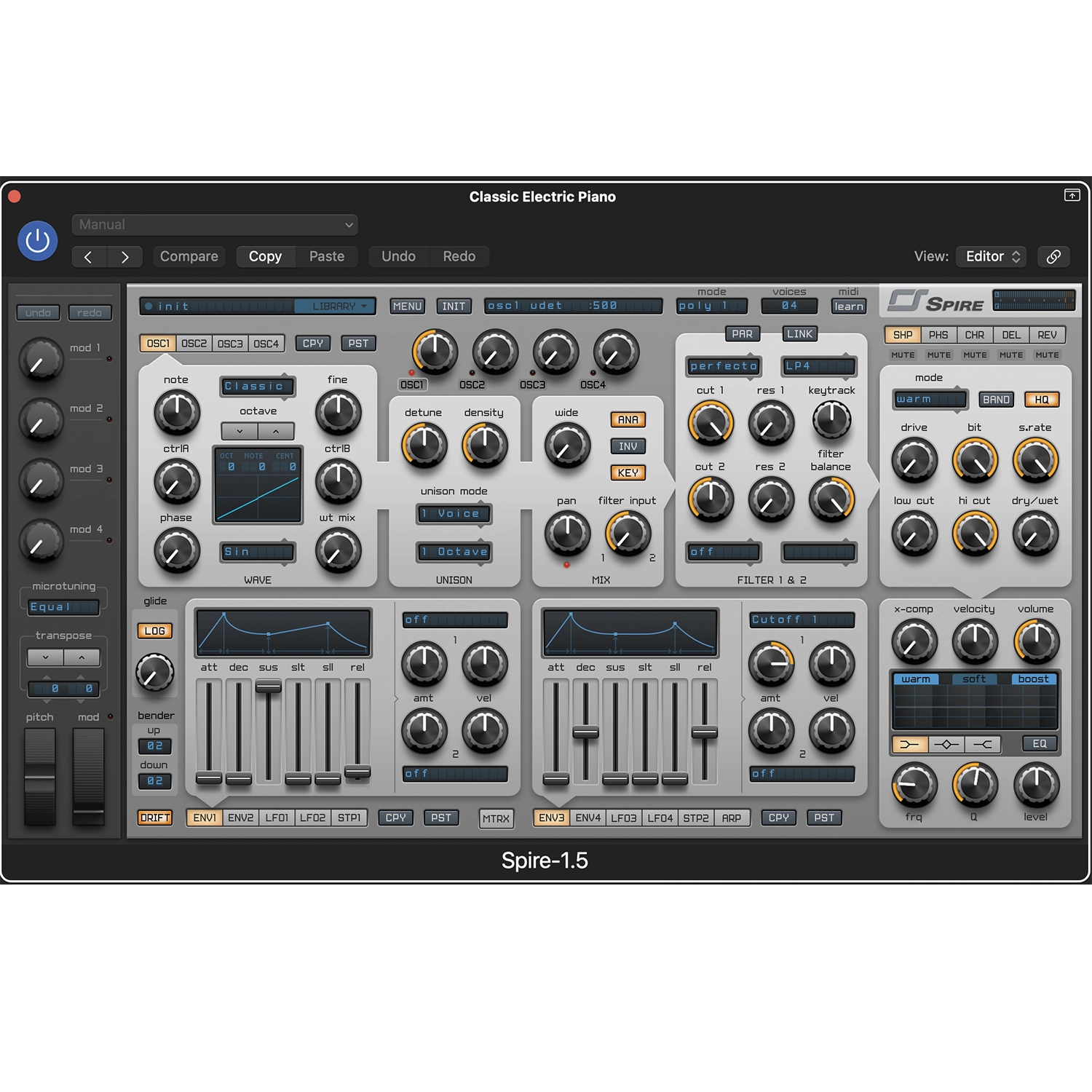Expand the unison mode 1 Voice dropdown

pyautogui.click(x=455, y=515)
